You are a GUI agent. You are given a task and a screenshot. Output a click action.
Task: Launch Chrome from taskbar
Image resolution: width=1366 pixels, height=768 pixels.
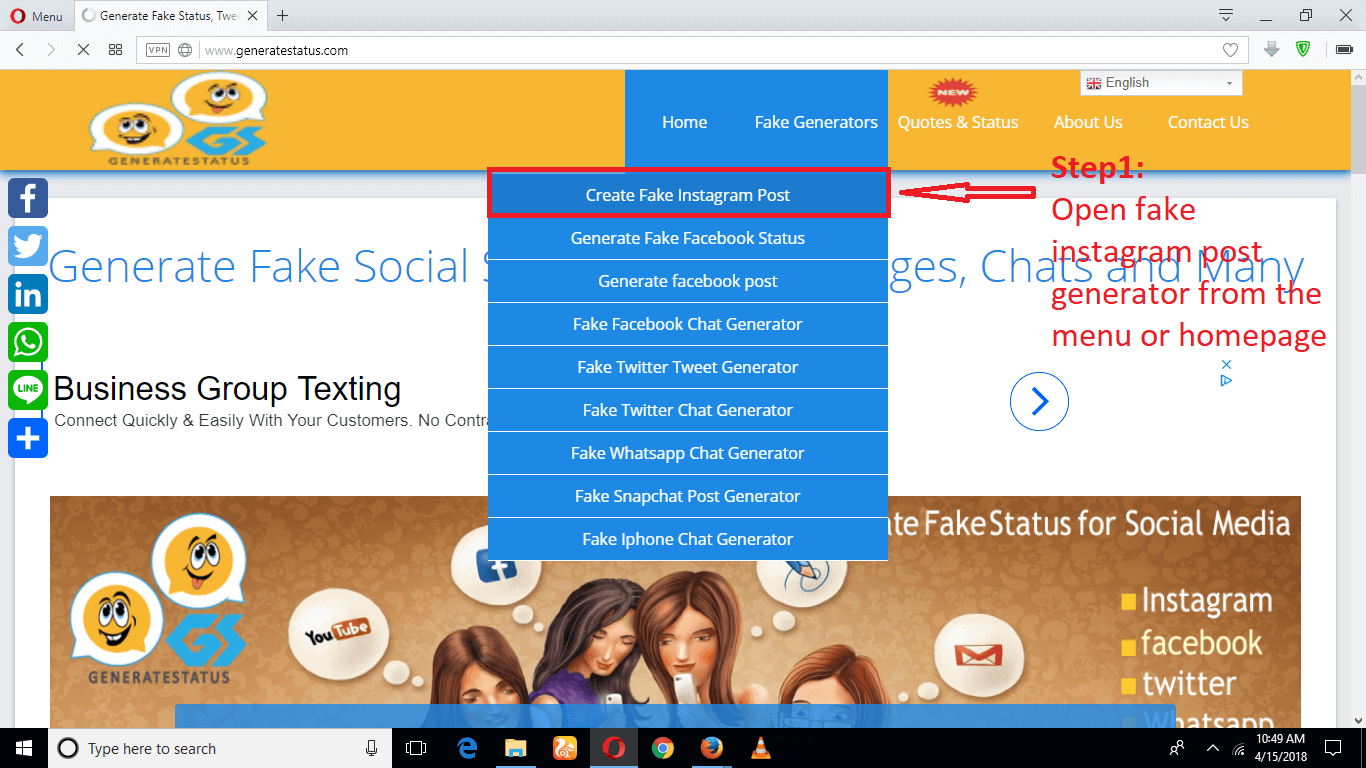tap(662, 748)
